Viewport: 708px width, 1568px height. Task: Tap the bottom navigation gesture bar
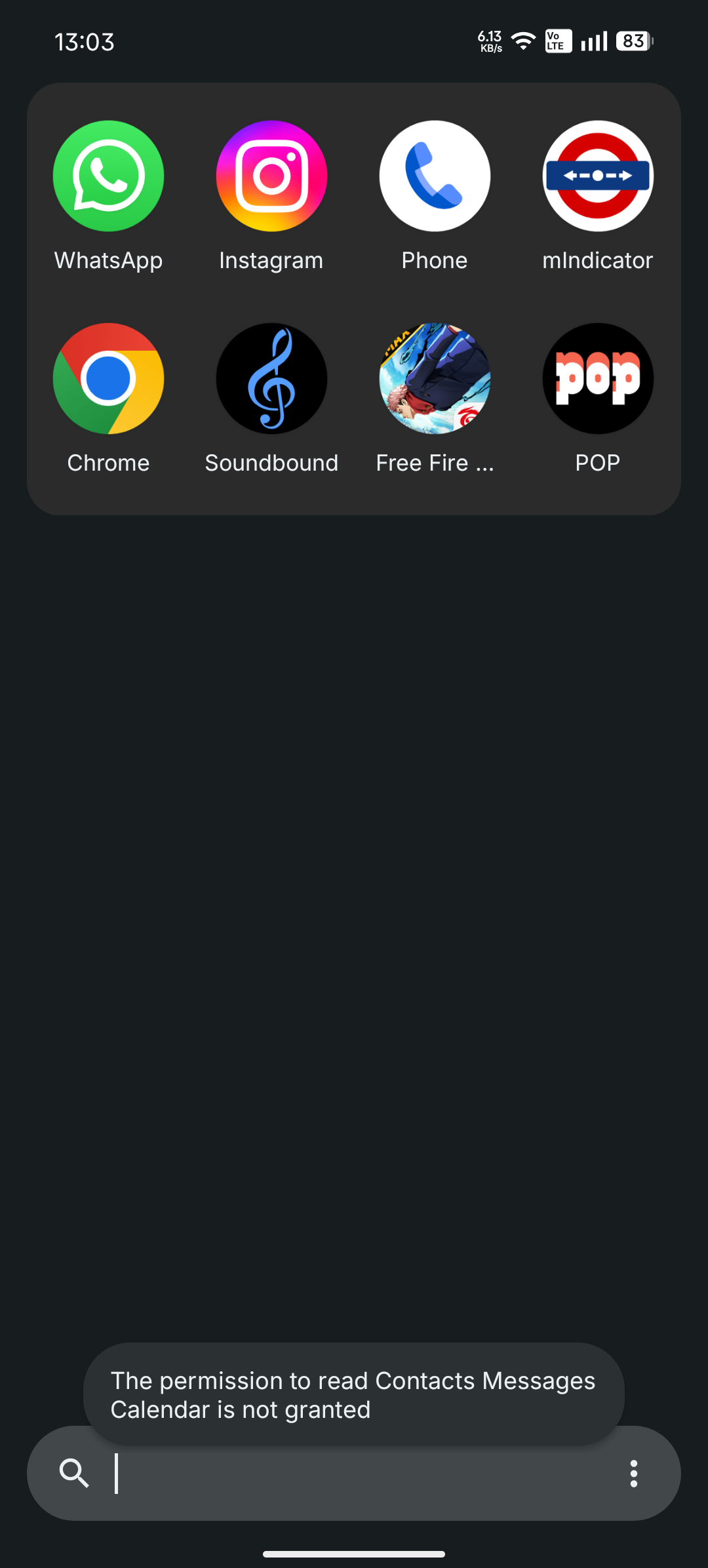pyautogui.click(x=354, y=1554)
